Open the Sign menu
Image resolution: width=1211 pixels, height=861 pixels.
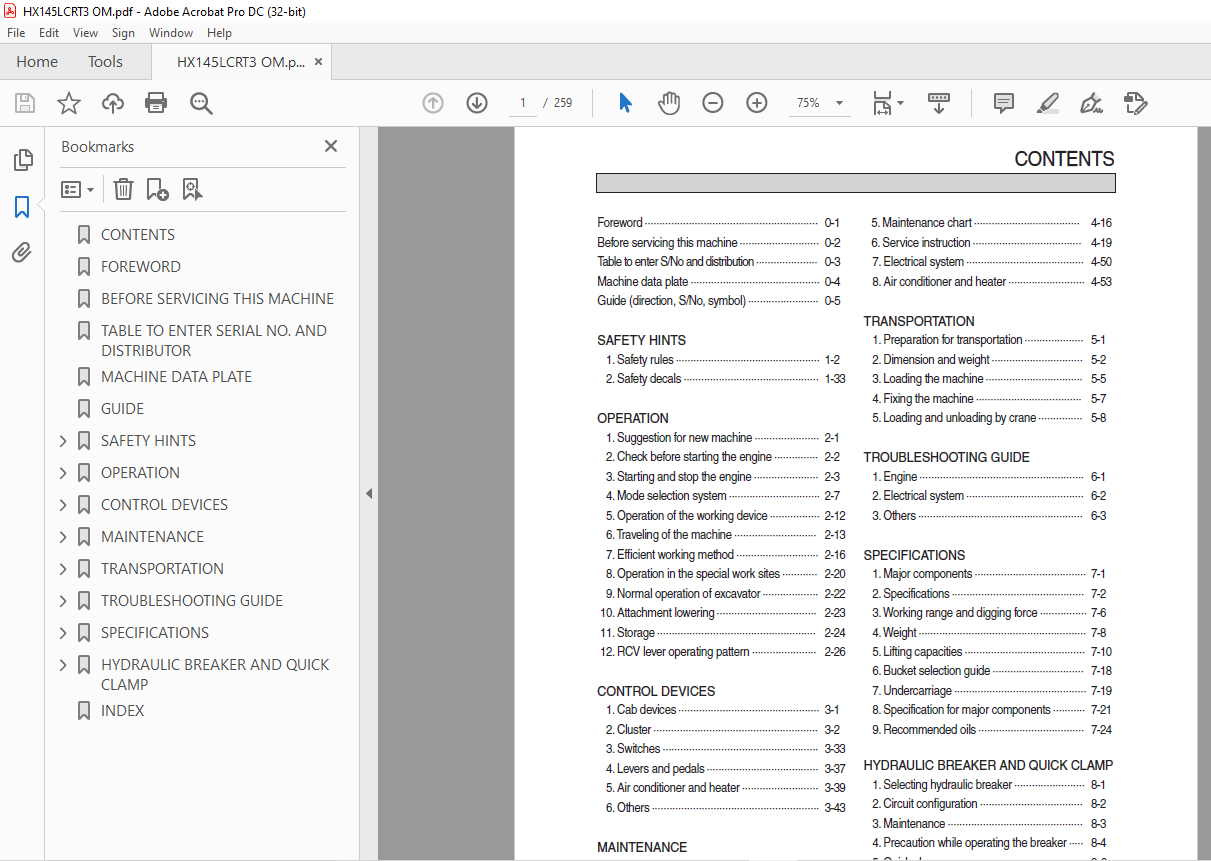pos(123,33)
